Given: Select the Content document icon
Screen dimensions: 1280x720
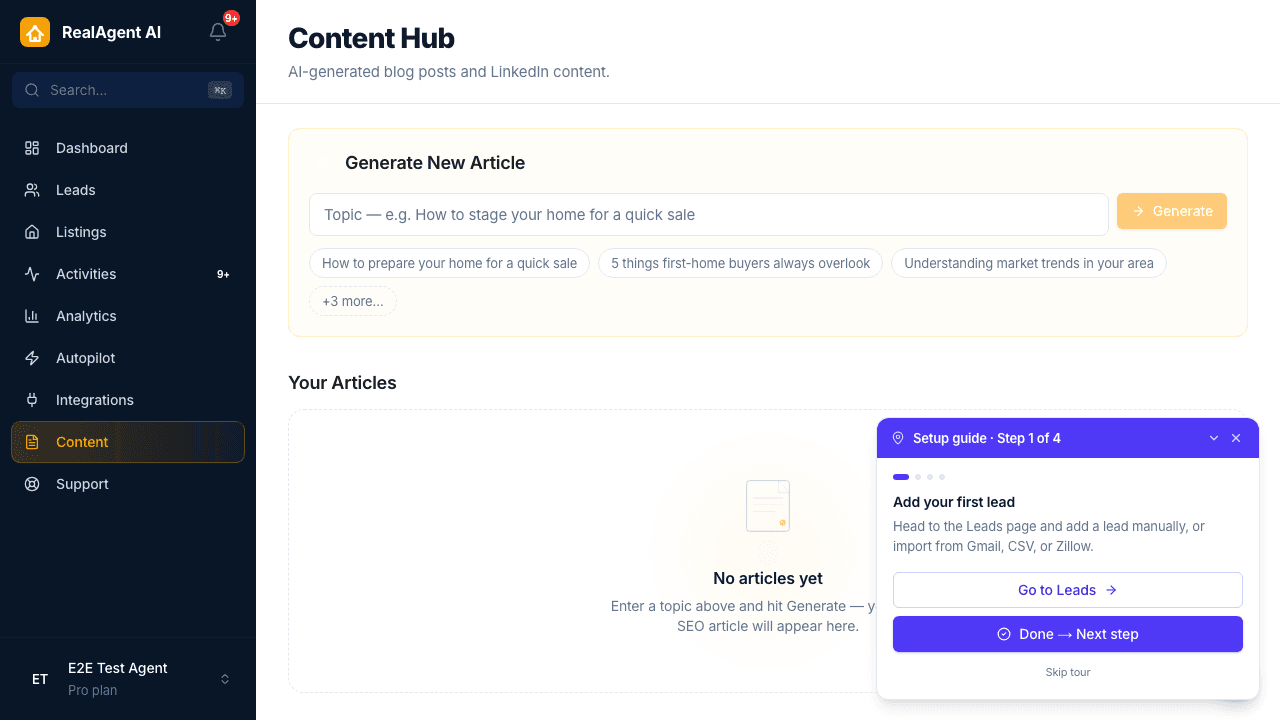Looking at the screenshot, I should tap(31, 442).
